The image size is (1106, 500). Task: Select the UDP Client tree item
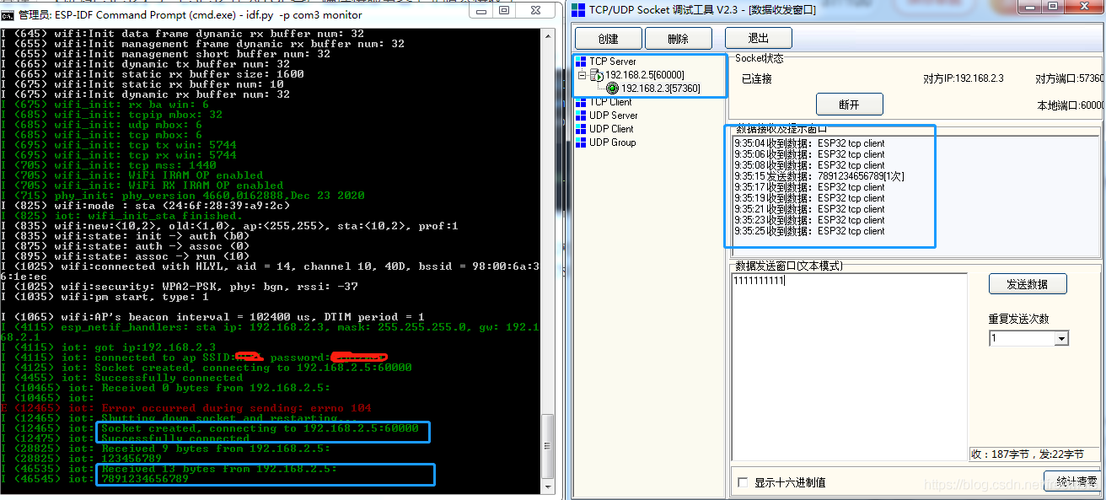click(612, 128)
